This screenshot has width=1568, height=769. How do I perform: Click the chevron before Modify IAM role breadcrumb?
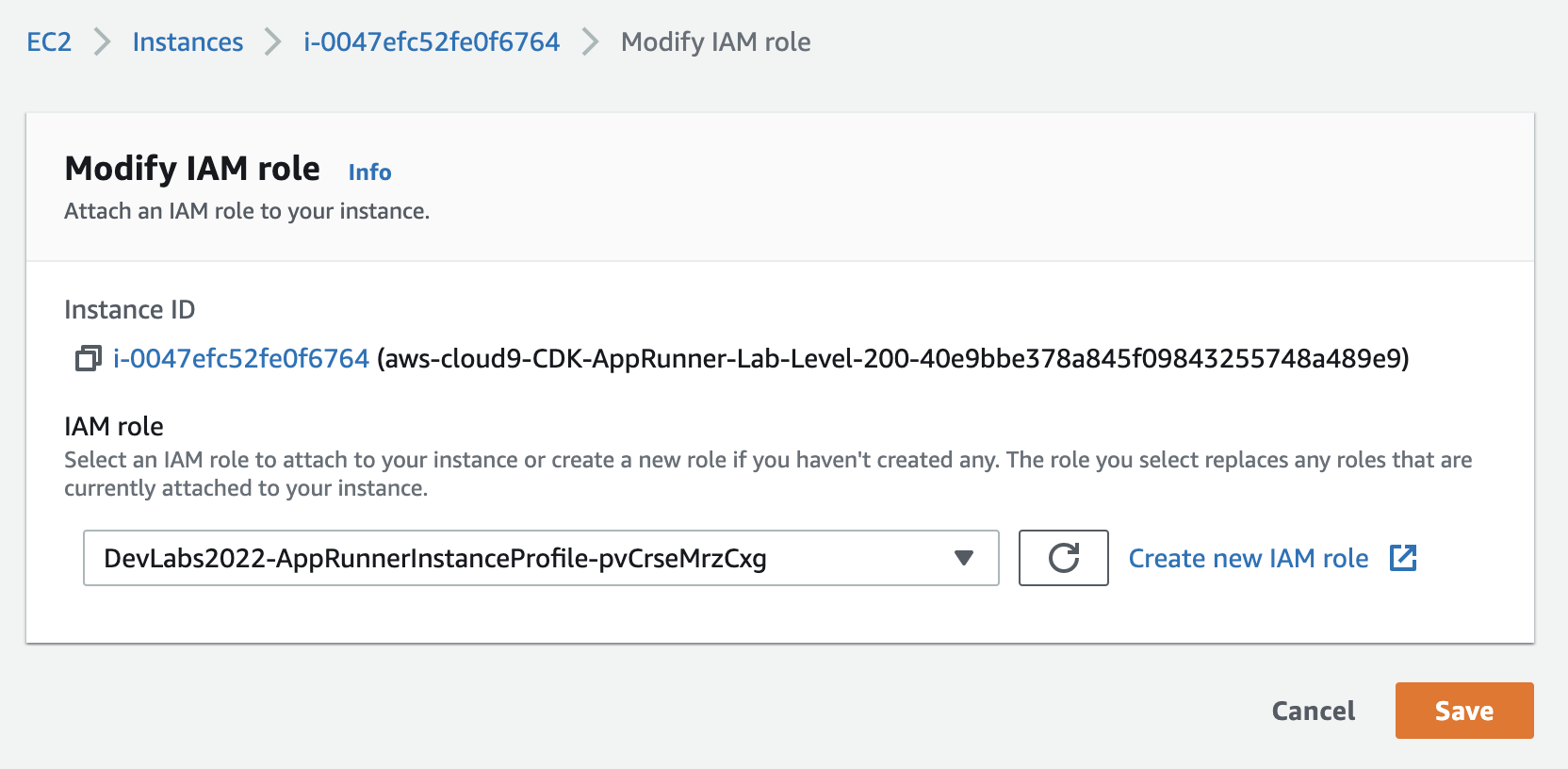pyautogui.click(x=590, y=41)
